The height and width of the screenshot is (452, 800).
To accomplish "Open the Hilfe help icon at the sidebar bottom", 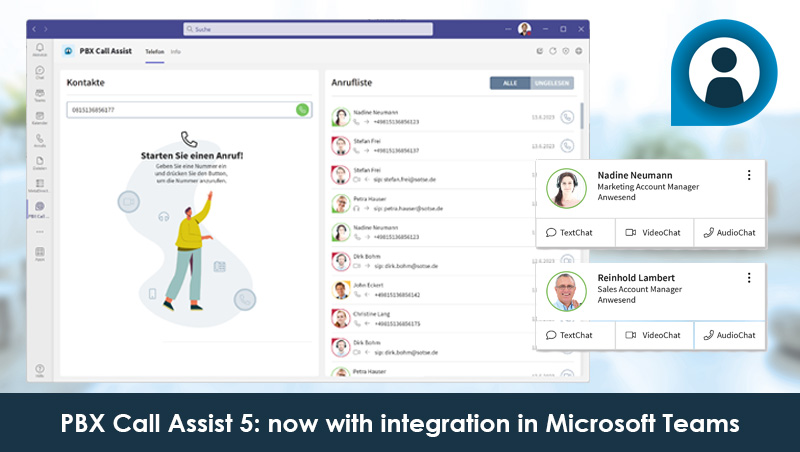I will tap(40, 370).
